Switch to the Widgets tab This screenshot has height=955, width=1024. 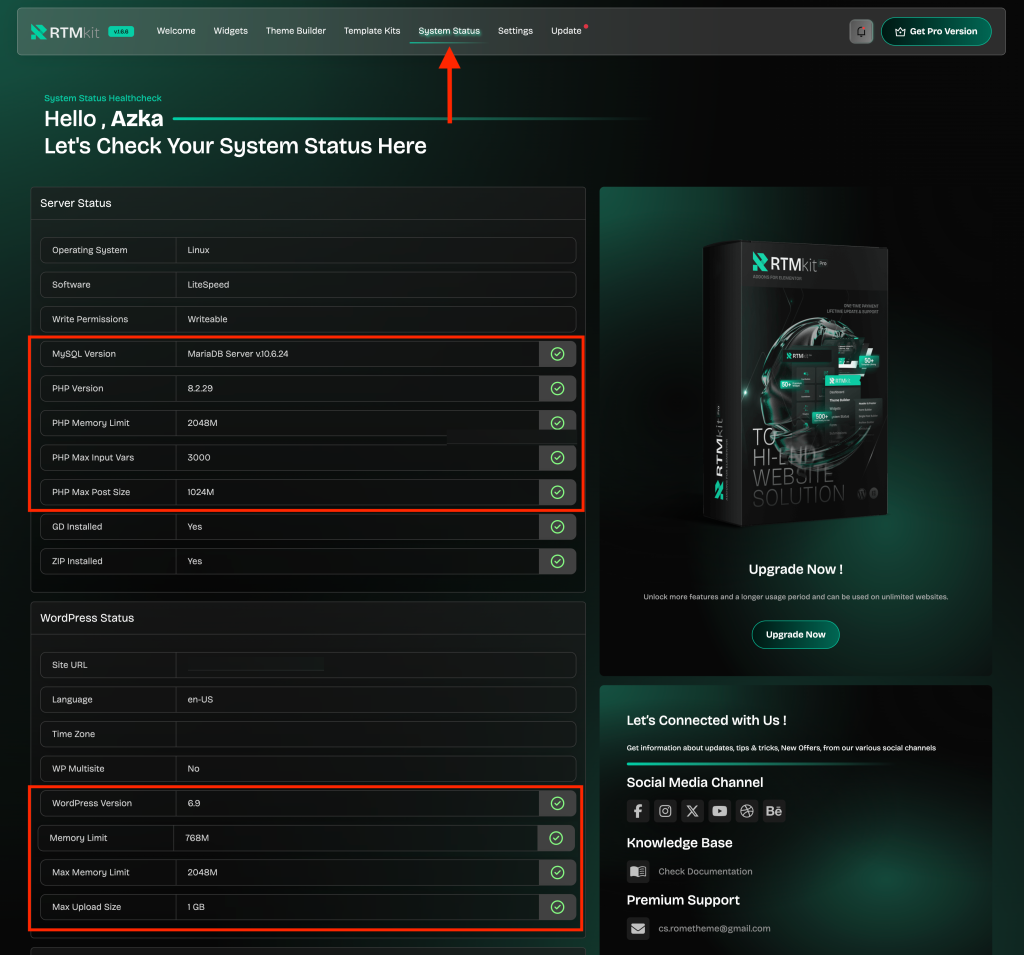click(230, 31)
